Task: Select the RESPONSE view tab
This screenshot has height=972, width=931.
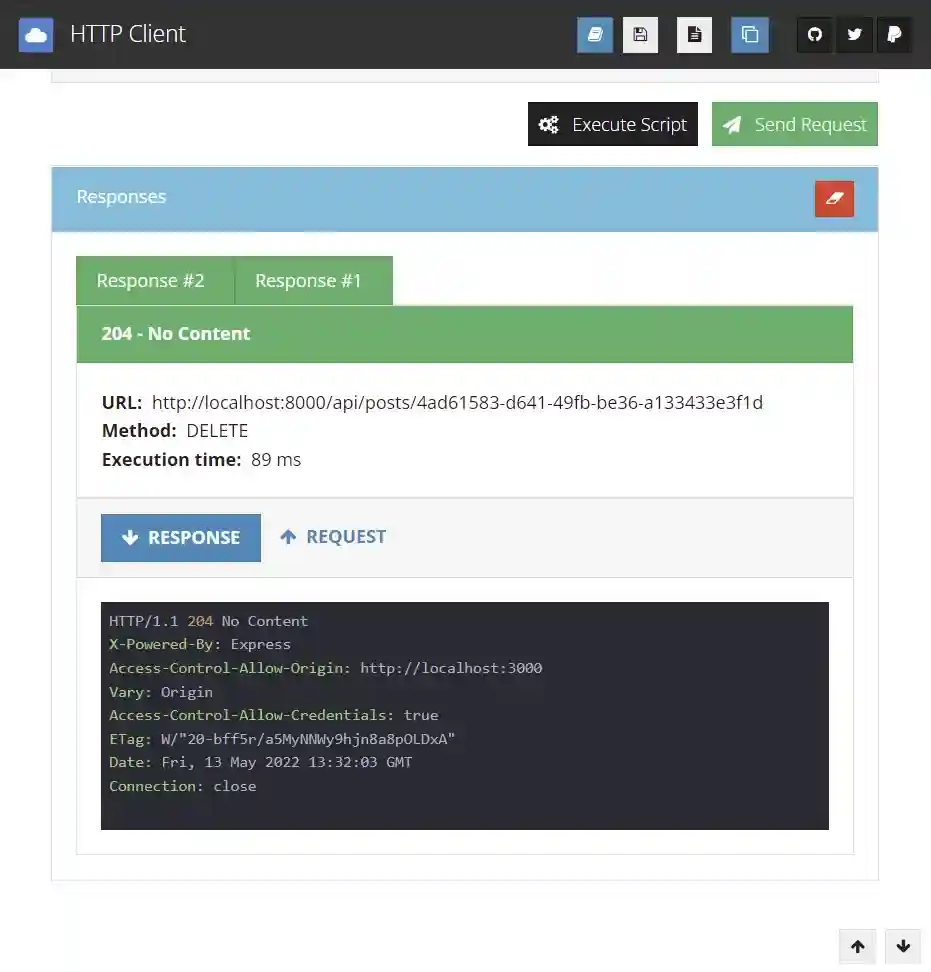Action: [x=181, y=537]
